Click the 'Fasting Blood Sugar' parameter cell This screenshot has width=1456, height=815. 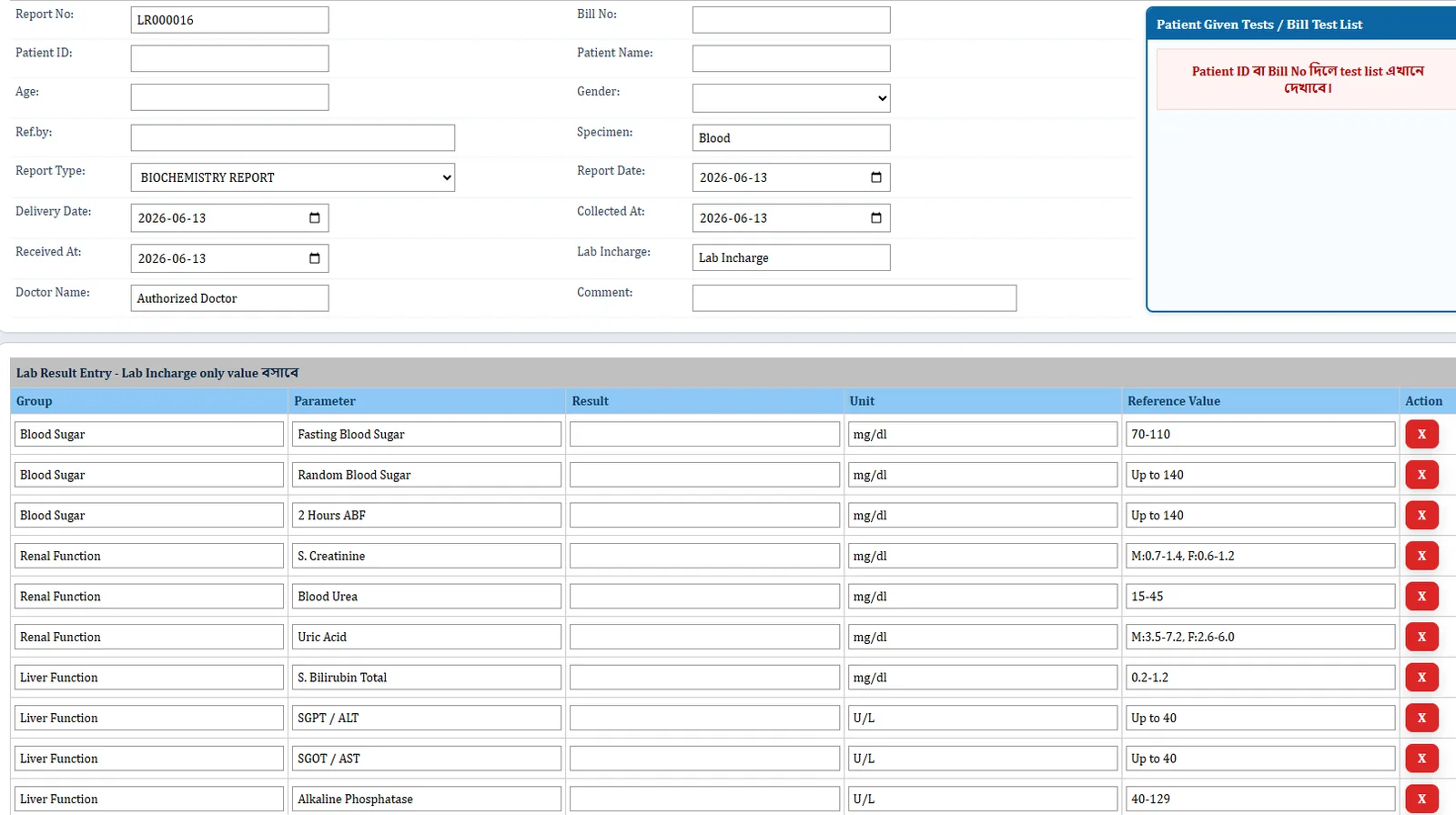[426, 434]
